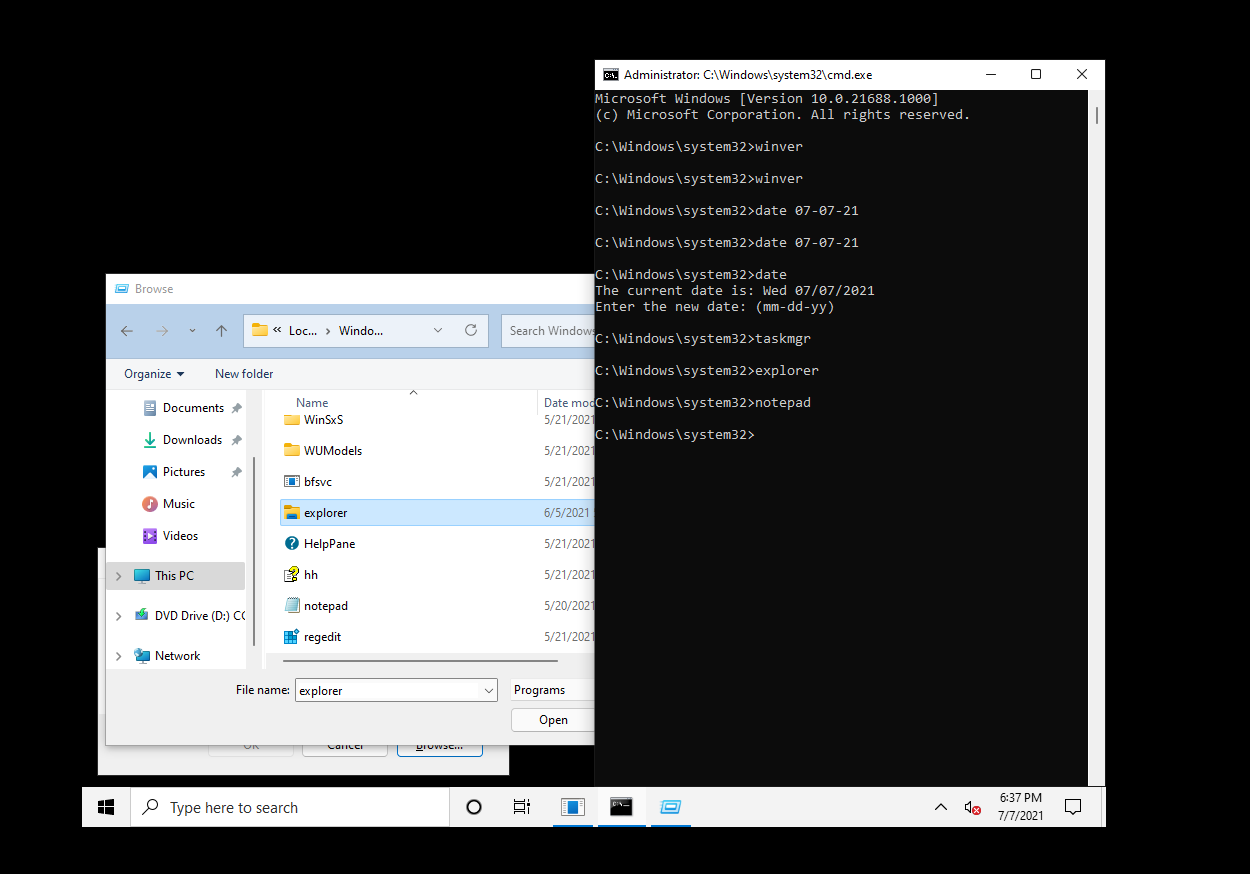This screenshot has height=874, width=1250.
Task: Expand the This PC tree node
Action: [119, 576]
